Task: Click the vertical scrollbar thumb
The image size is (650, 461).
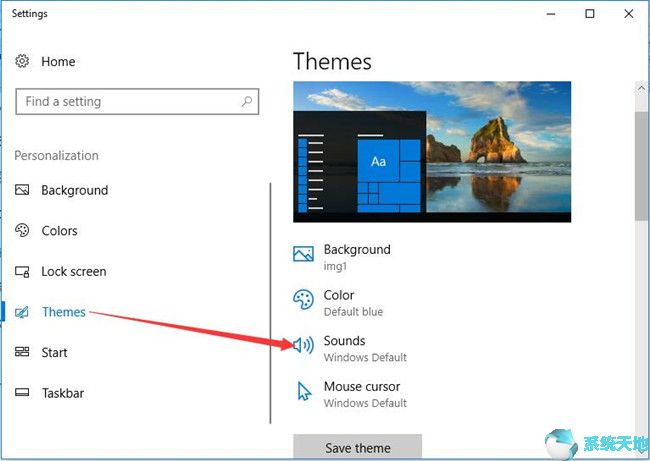Action: pos(641,166)
